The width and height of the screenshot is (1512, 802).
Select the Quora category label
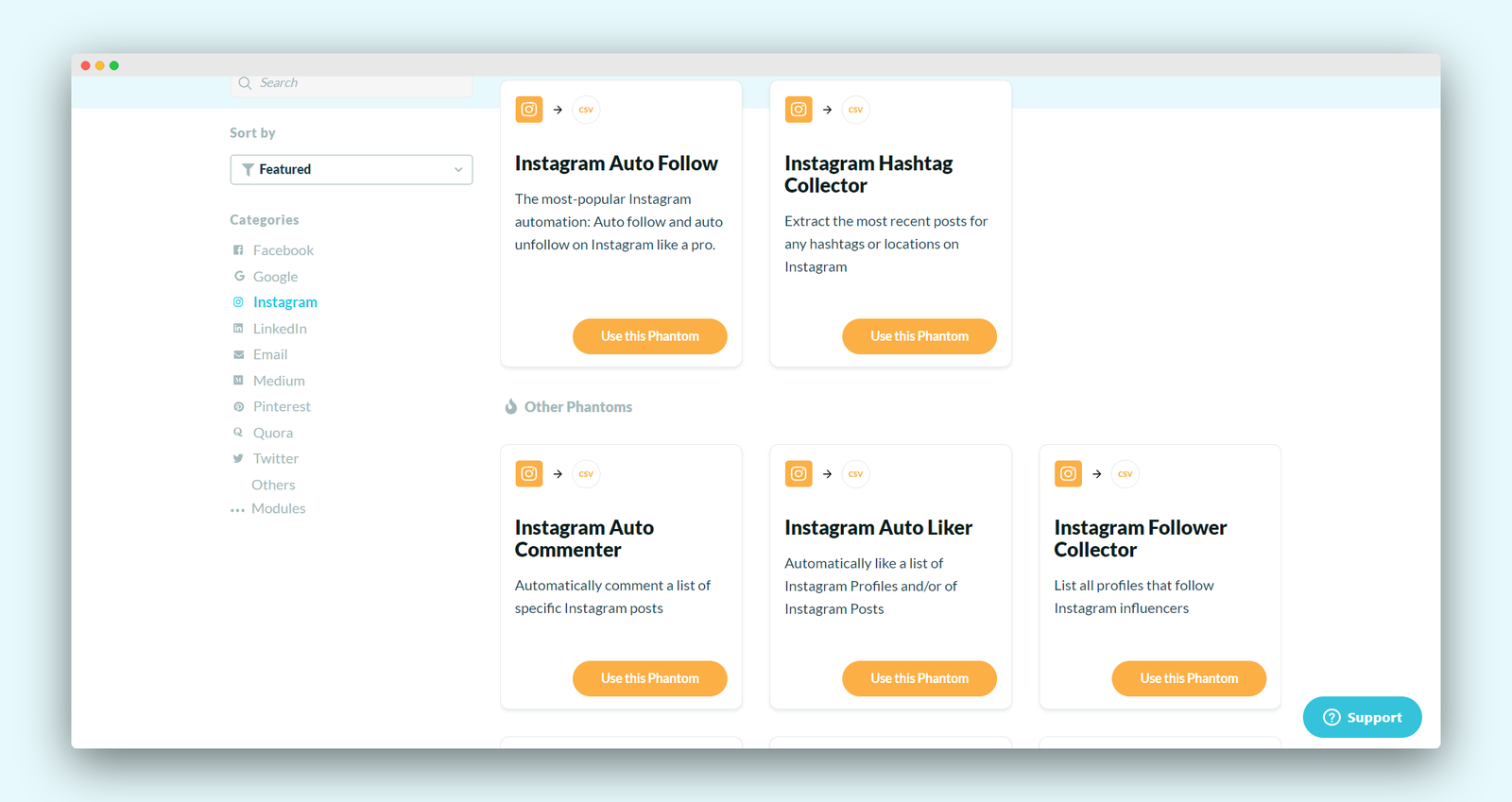(273, 433)
